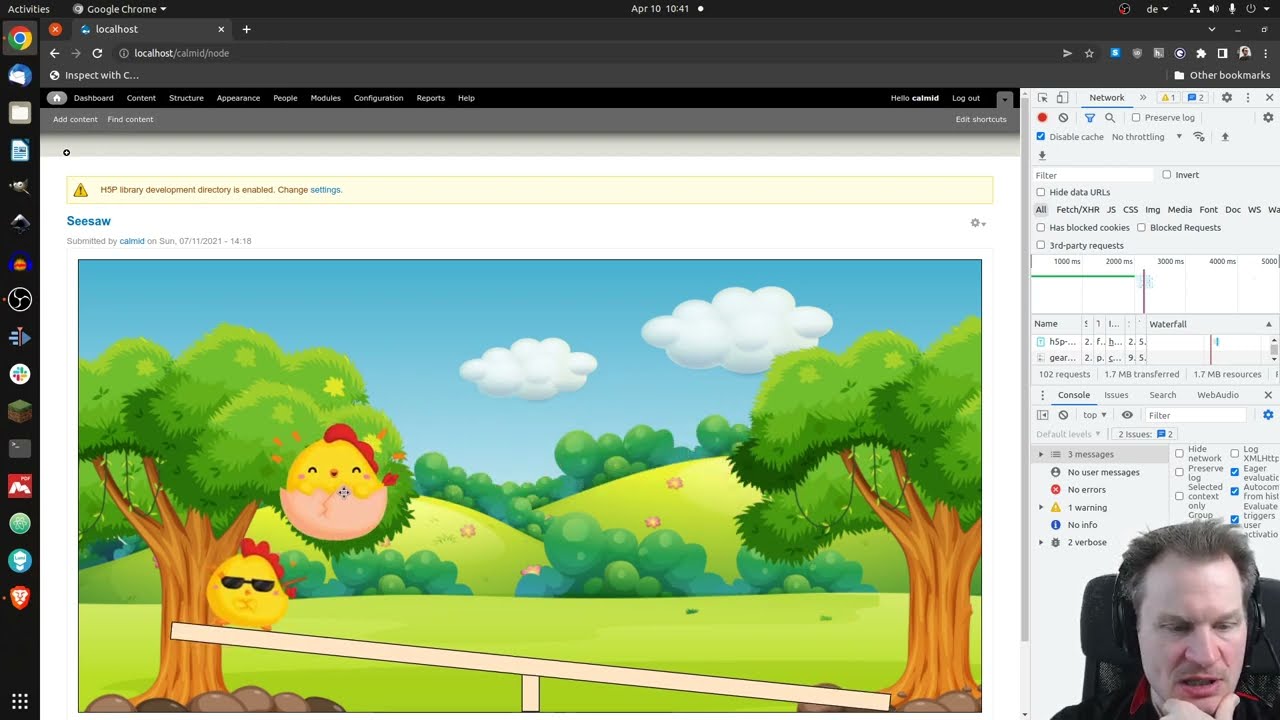Open the Seesaw node gear actions menu
The width and height of the screenshot is (1280, 720).
point(978,223)
